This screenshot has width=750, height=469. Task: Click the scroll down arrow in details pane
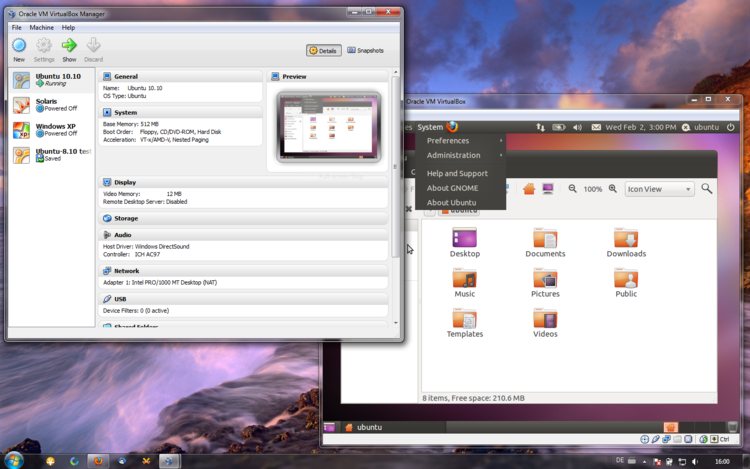(396, 323)
